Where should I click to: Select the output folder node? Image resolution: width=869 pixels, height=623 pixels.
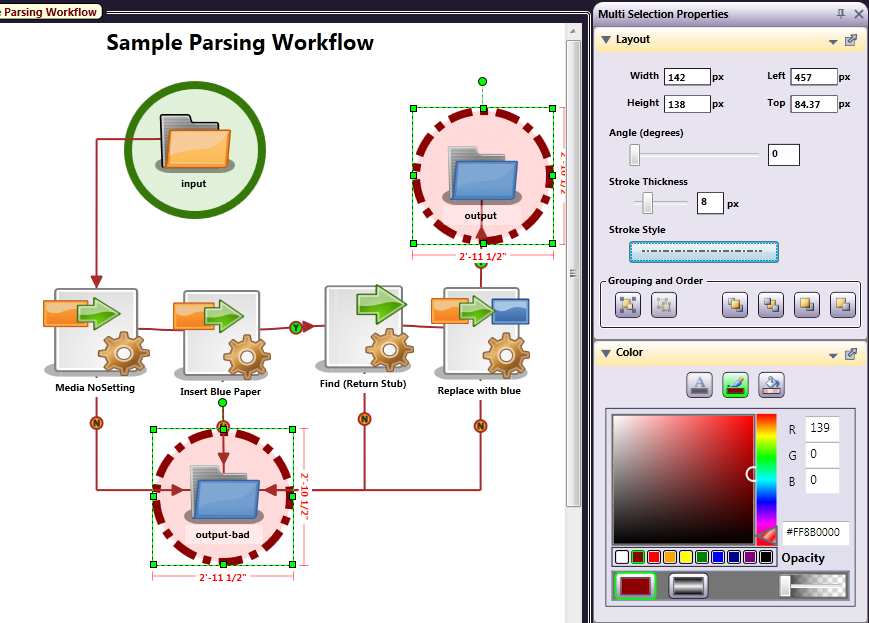click(x=483, y=176)
